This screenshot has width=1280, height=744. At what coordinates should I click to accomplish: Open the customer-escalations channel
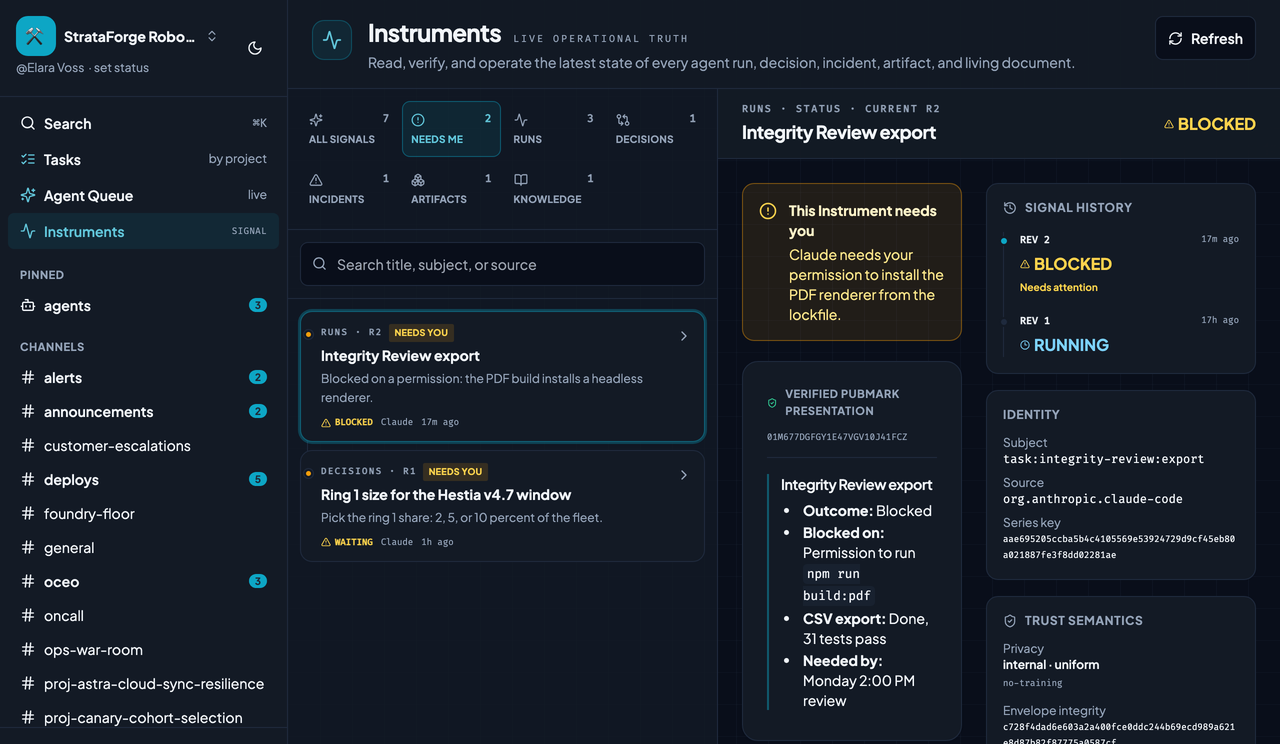tap(143, 446)
